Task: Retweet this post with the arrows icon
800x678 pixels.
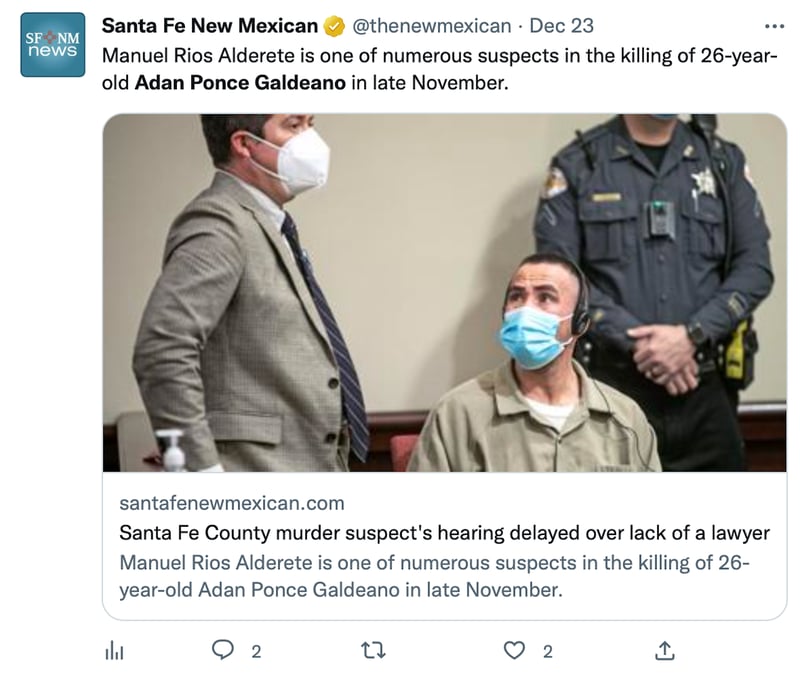Action: click(372, 651)
